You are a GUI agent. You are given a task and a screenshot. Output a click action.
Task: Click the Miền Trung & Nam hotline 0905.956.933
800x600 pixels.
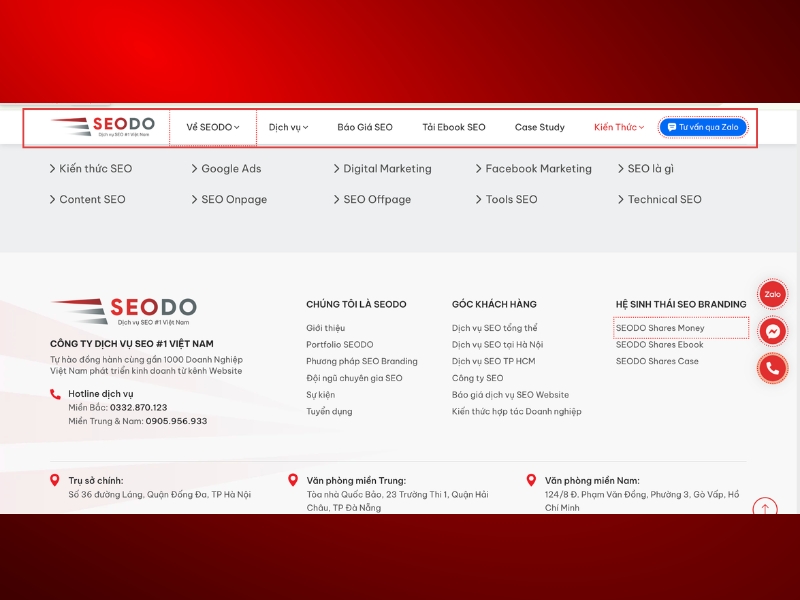click(x=176, y=421)
